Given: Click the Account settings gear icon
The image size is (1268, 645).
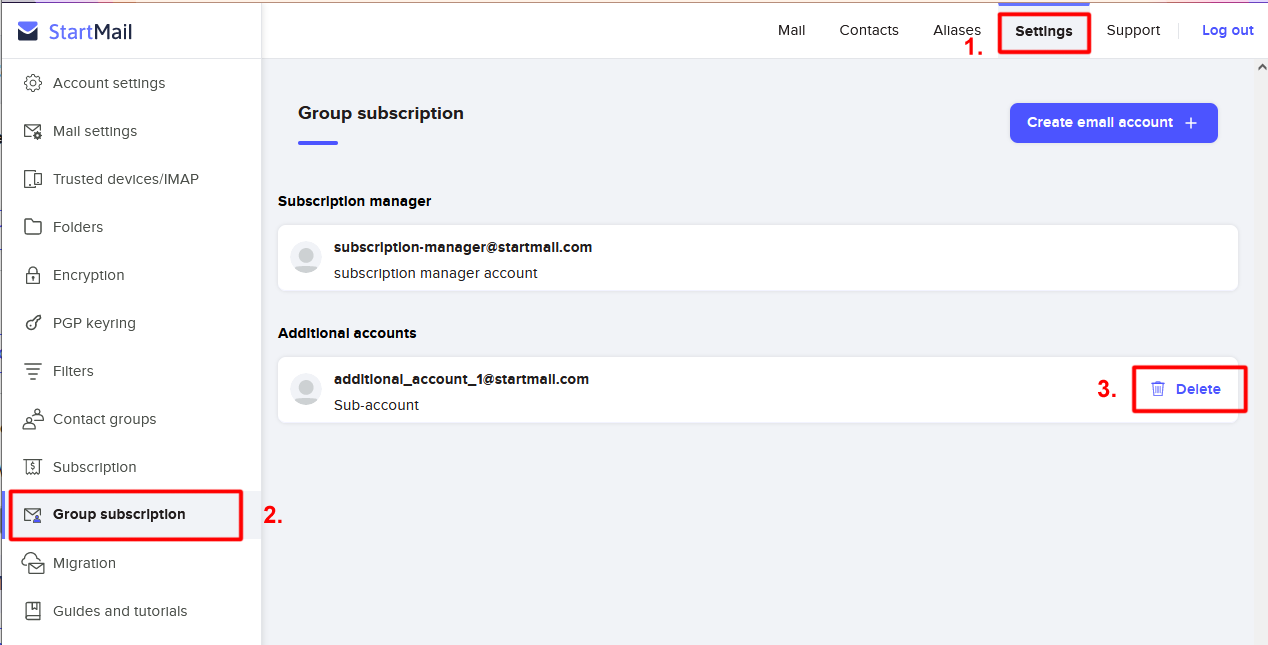Looking at the screenshot, I should point(33,83).
